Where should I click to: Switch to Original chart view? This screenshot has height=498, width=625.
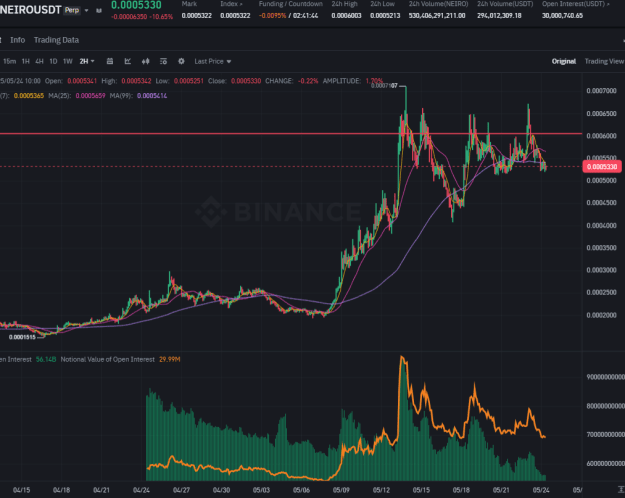[x=564, y=61]
